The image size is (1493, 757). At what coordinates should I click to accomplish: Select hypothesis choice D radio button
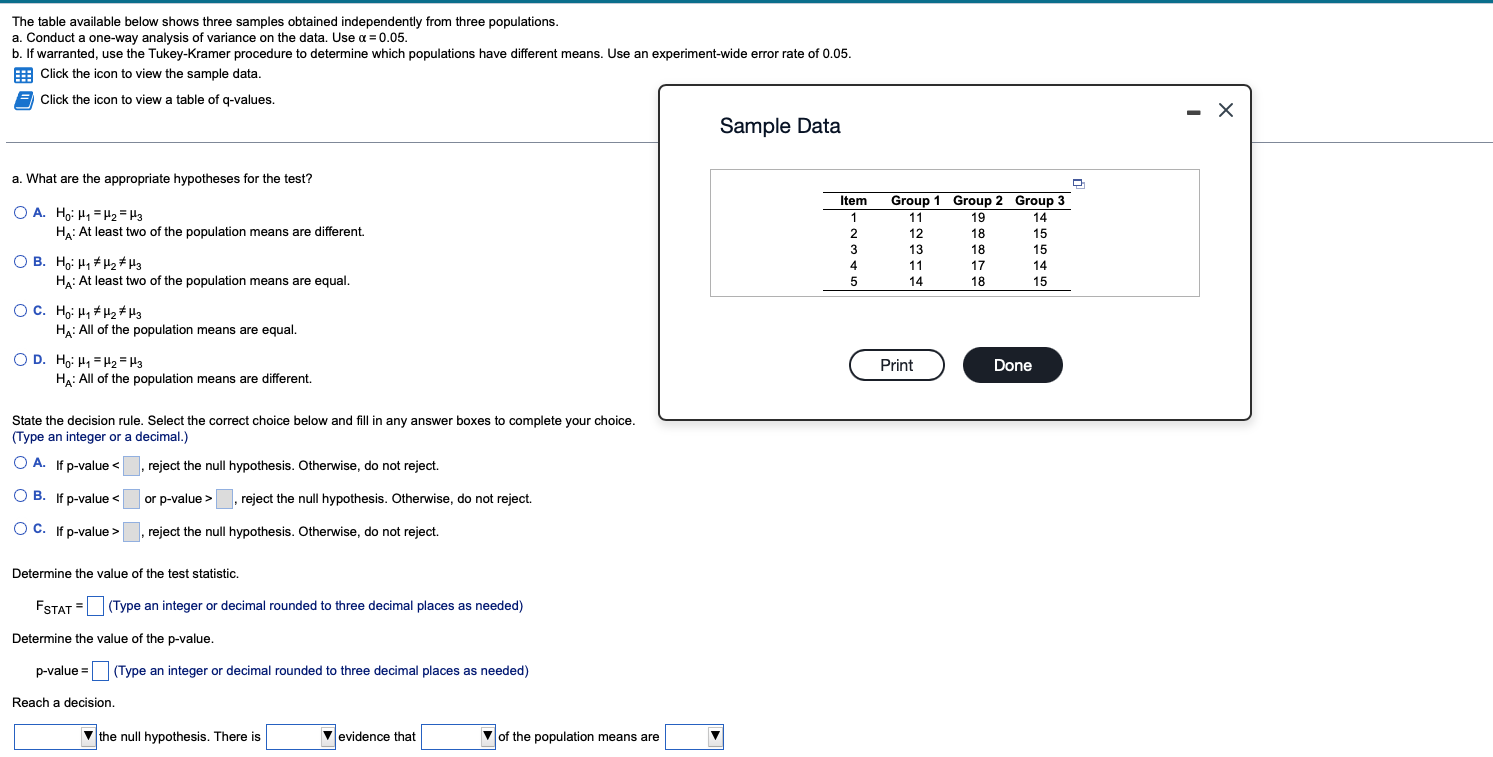click(x=19, y=360)
